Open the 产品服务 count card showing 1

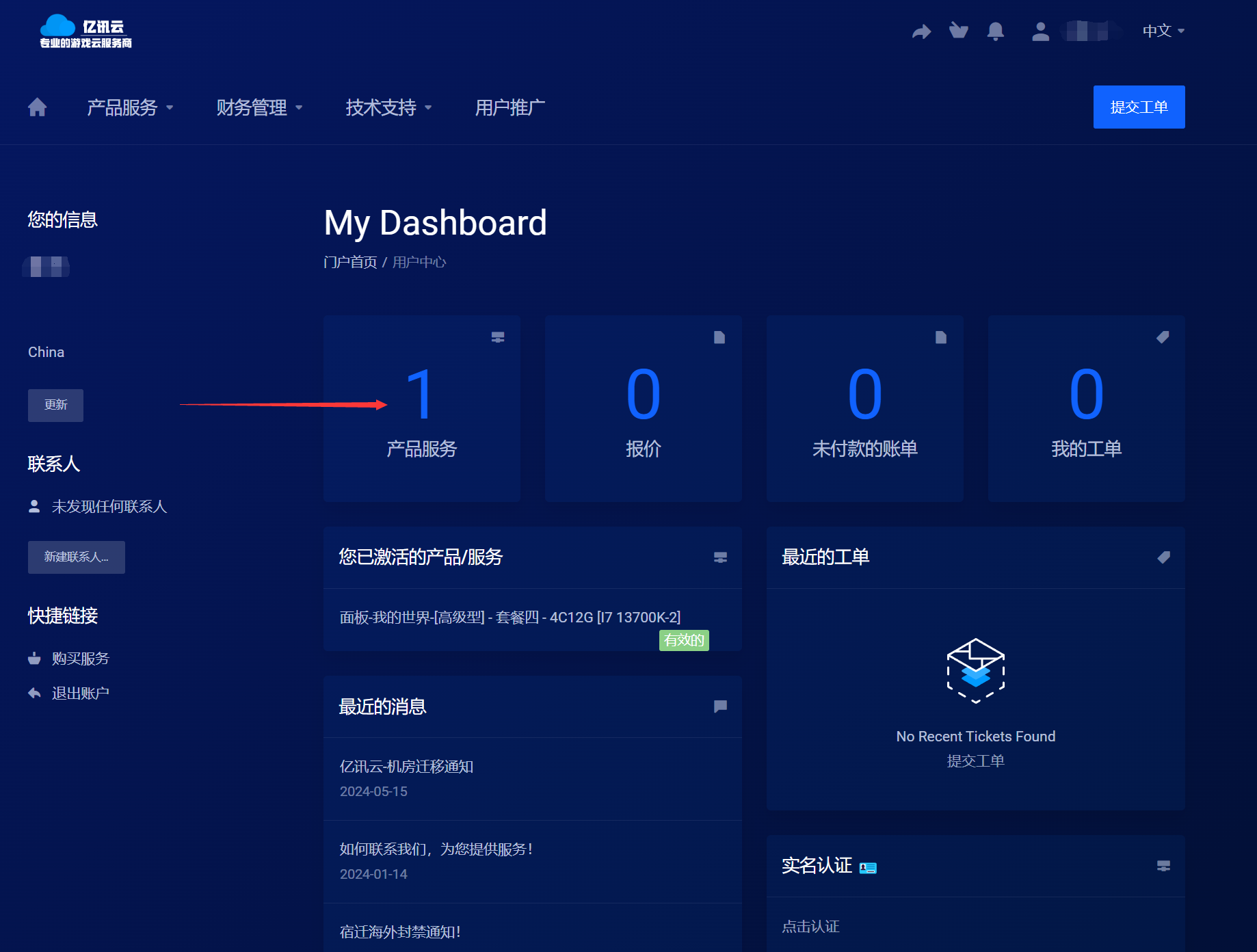(422, 409)
